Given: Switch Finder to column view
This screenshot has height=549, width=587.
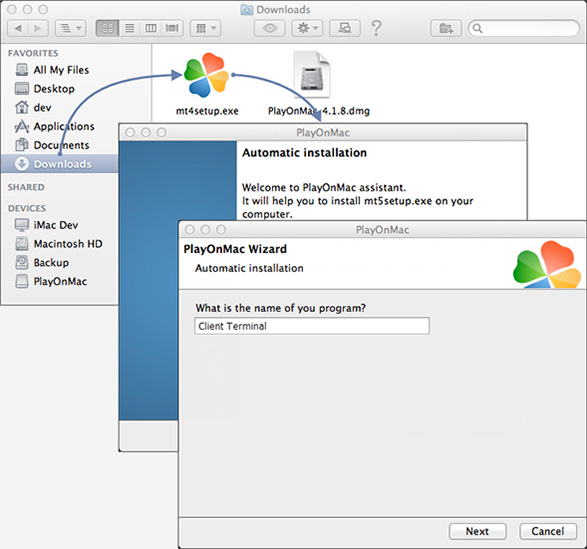Looking at the screenshot, I should tap(150, 28).
